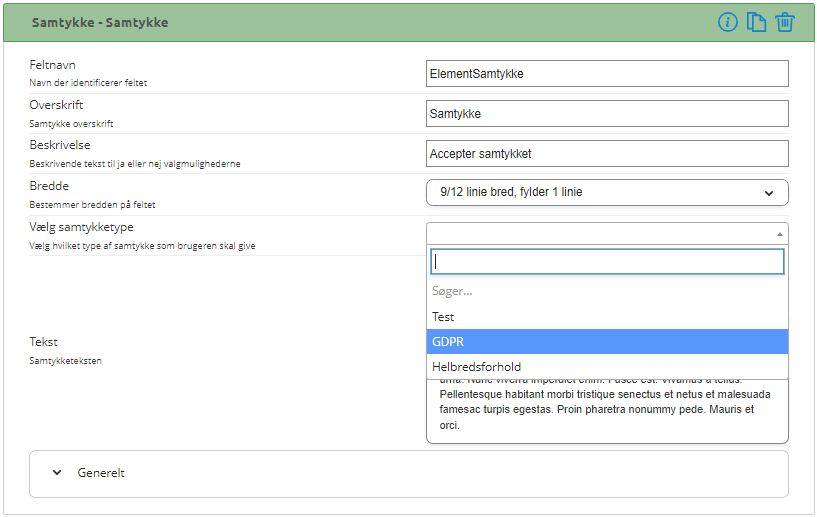Click 'Vælg hvilket type af samtykke' hint
Image resolution: width=817 pixels, height=517 pixels.
[142, 246]
